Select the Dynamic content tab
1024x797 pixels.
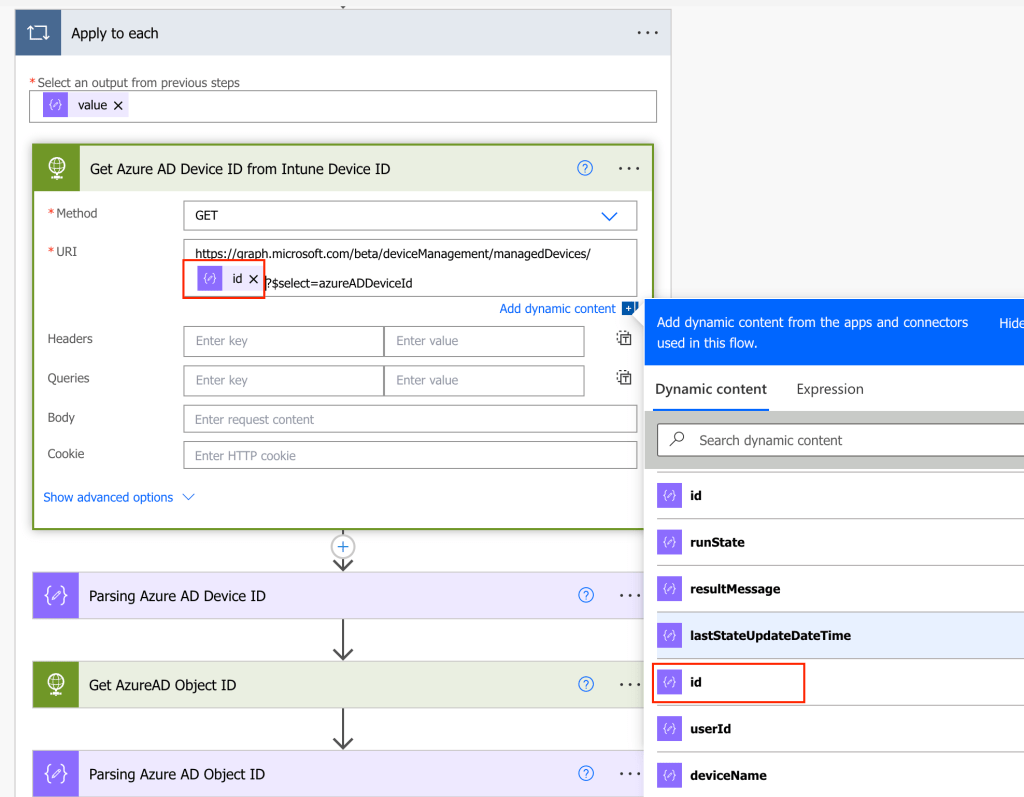[710, 389]
